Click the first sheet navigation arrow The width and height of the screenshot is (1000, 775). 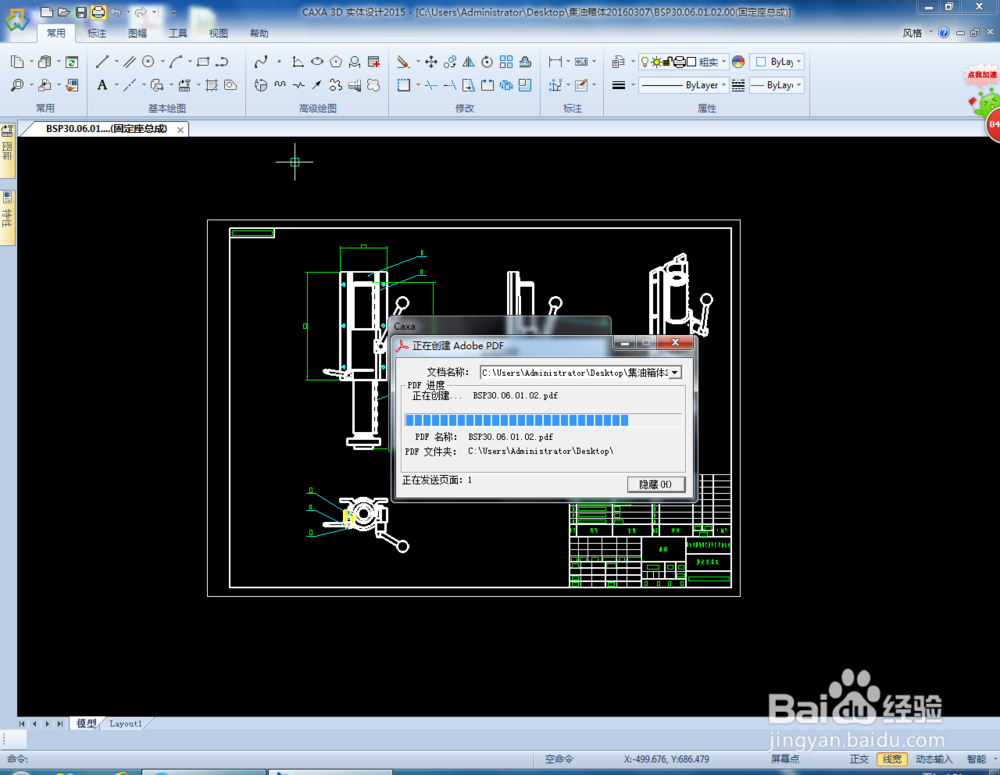pyautogui.click(x=22, y=723)
